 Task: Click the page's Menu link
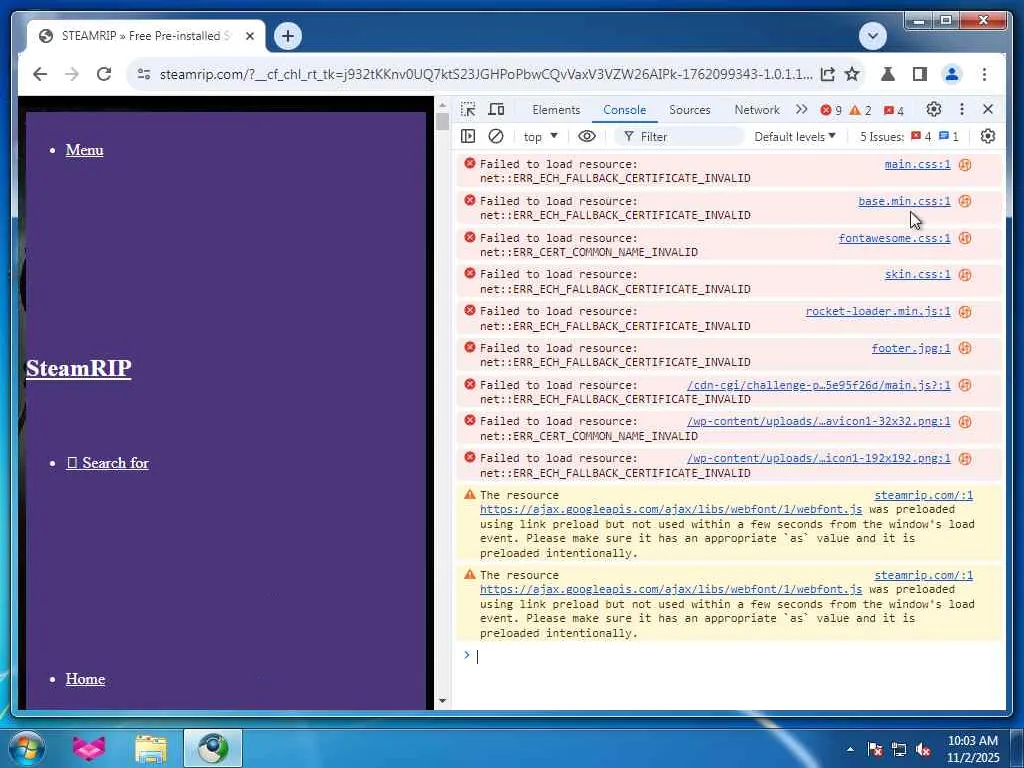[84, 150]
